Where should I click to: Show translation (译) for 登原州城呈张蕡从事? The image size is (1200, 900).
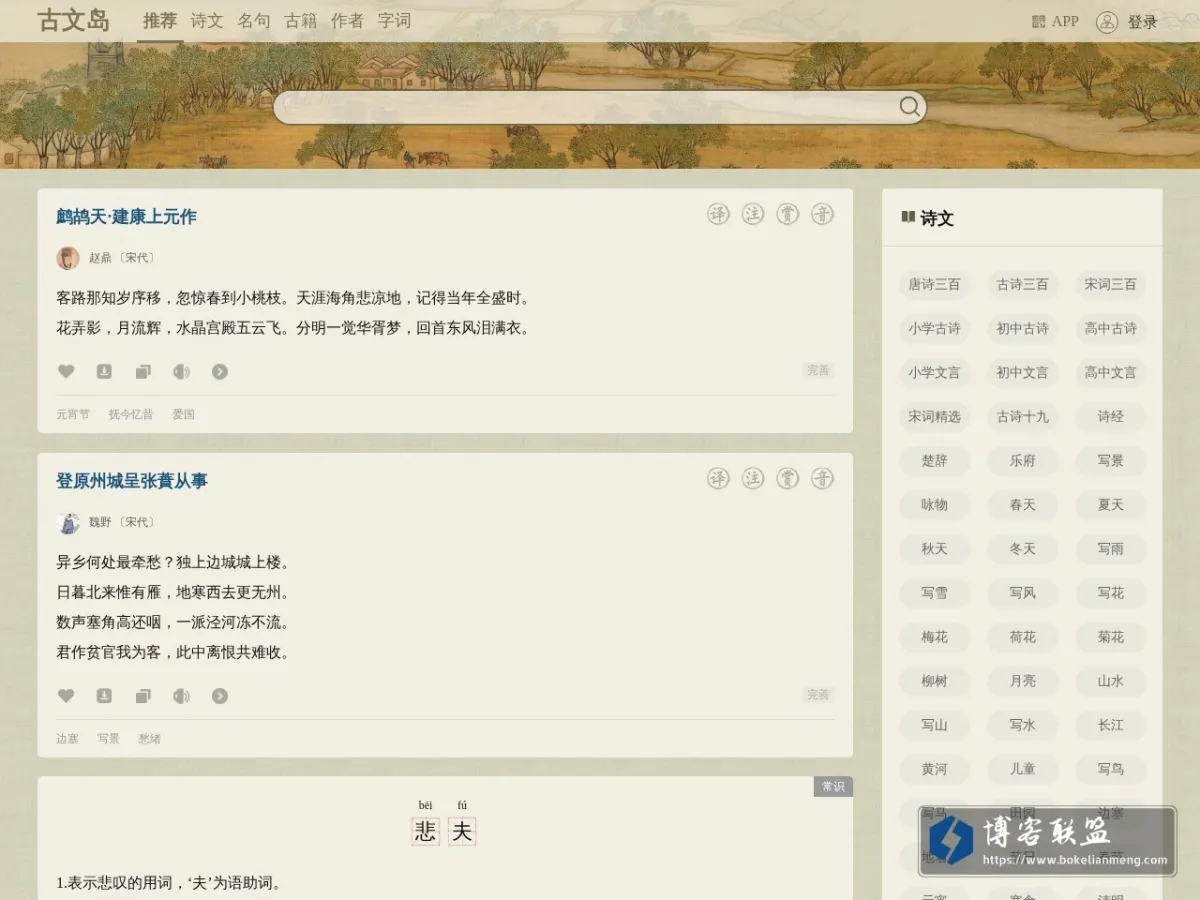click(718, 478)
